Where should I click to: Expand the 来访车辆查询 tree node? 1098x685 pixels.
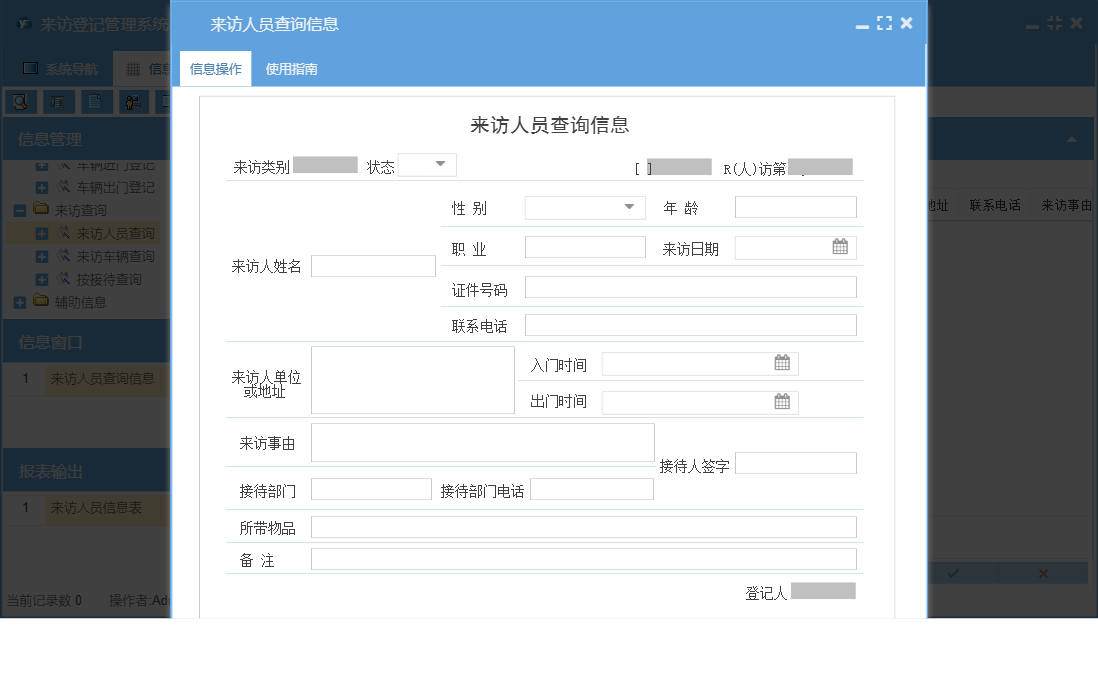(x=43, y=256)
